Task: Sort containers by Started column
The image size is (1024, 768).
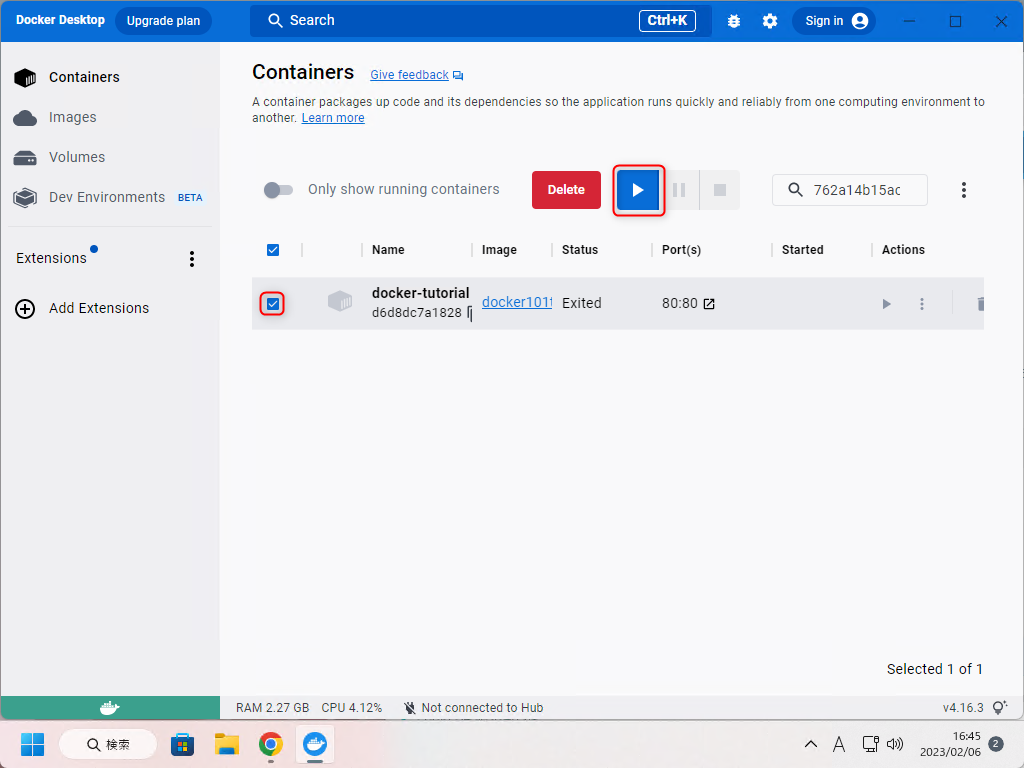Action: pyautogui.click(x=803, y=250)
